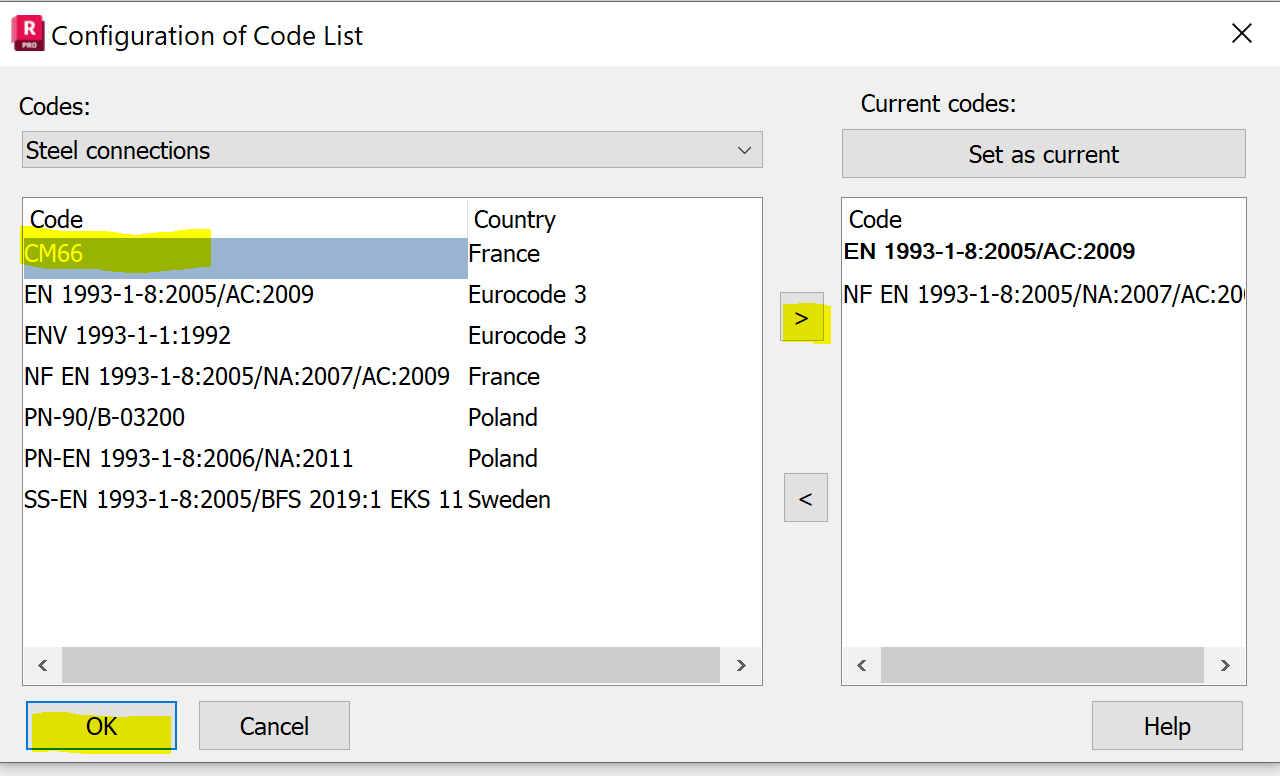Click the Cancel button
Viewport: 1280px width, 776px height.
click(x=274, y=726)
